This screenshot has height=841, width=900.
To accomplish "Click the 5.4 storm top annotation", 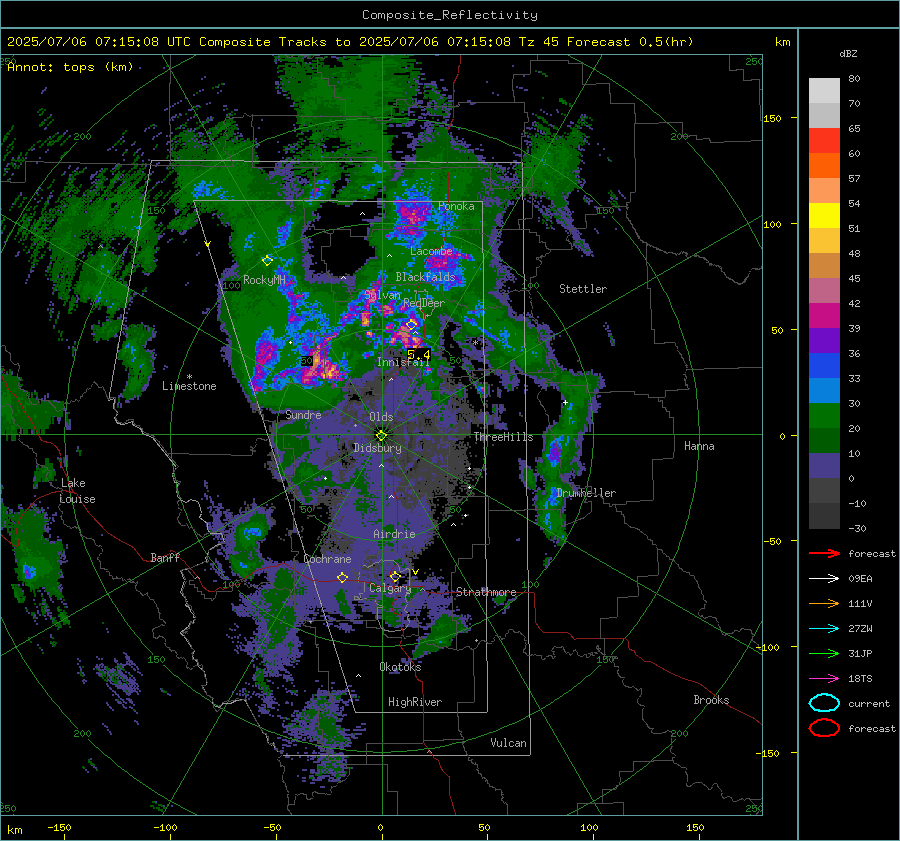I will click(x=418, y=355).
